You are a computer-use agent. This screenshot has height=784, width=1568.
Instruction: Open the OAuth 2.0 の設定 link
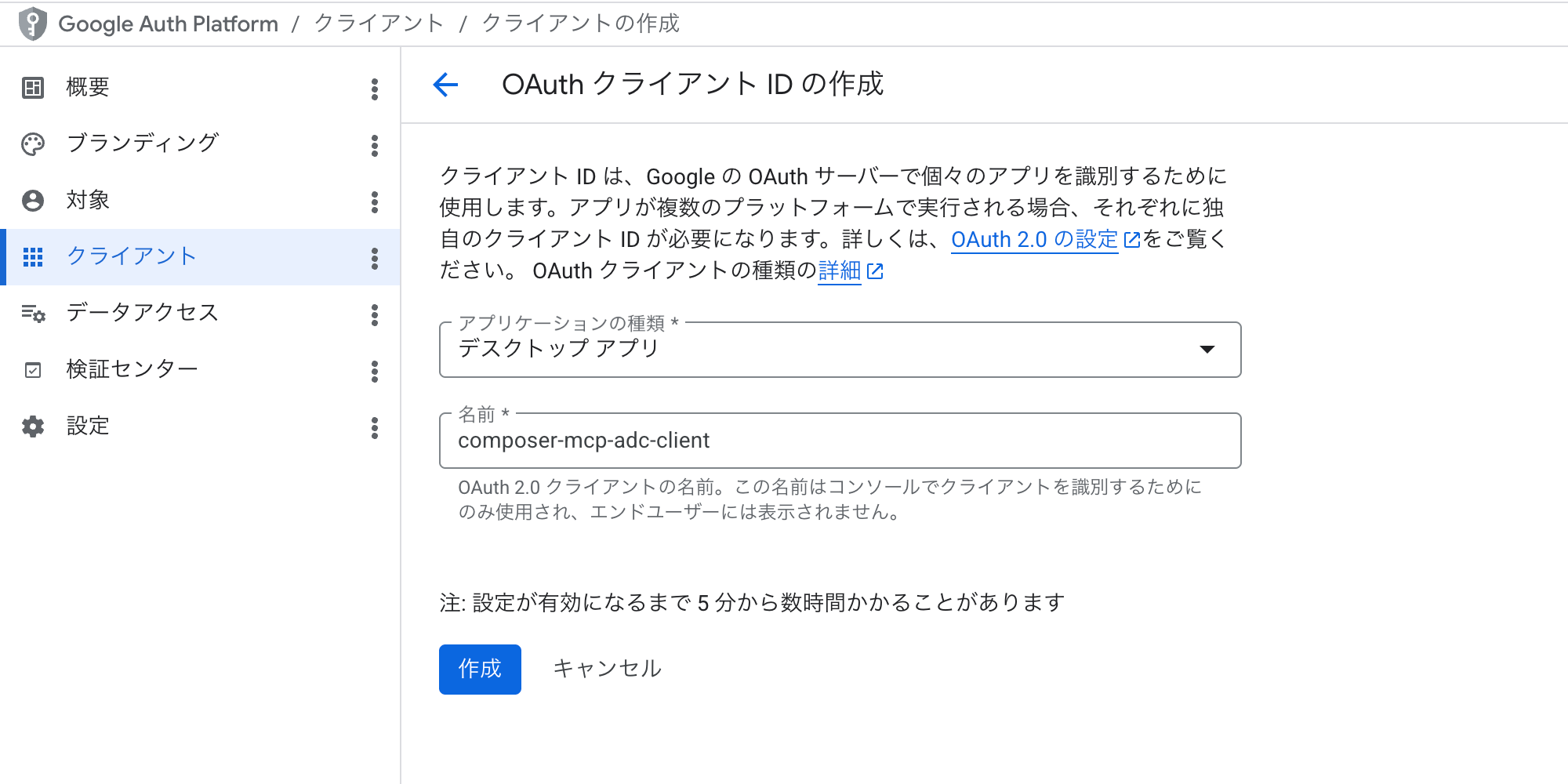(x=1033, y=239)
